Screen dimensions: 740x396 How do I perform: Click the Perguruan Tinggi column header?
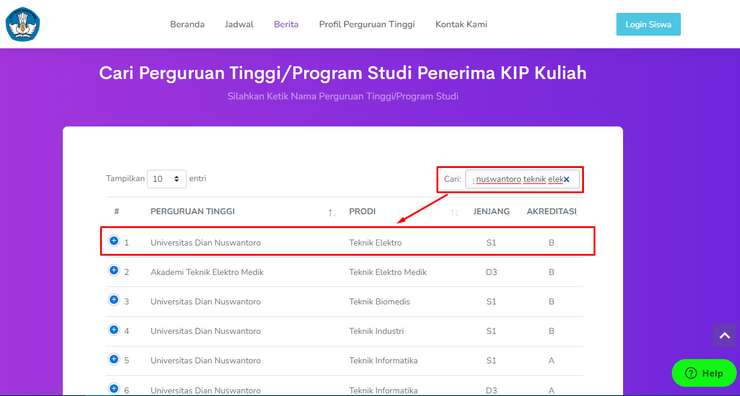(x=193, y=211)
